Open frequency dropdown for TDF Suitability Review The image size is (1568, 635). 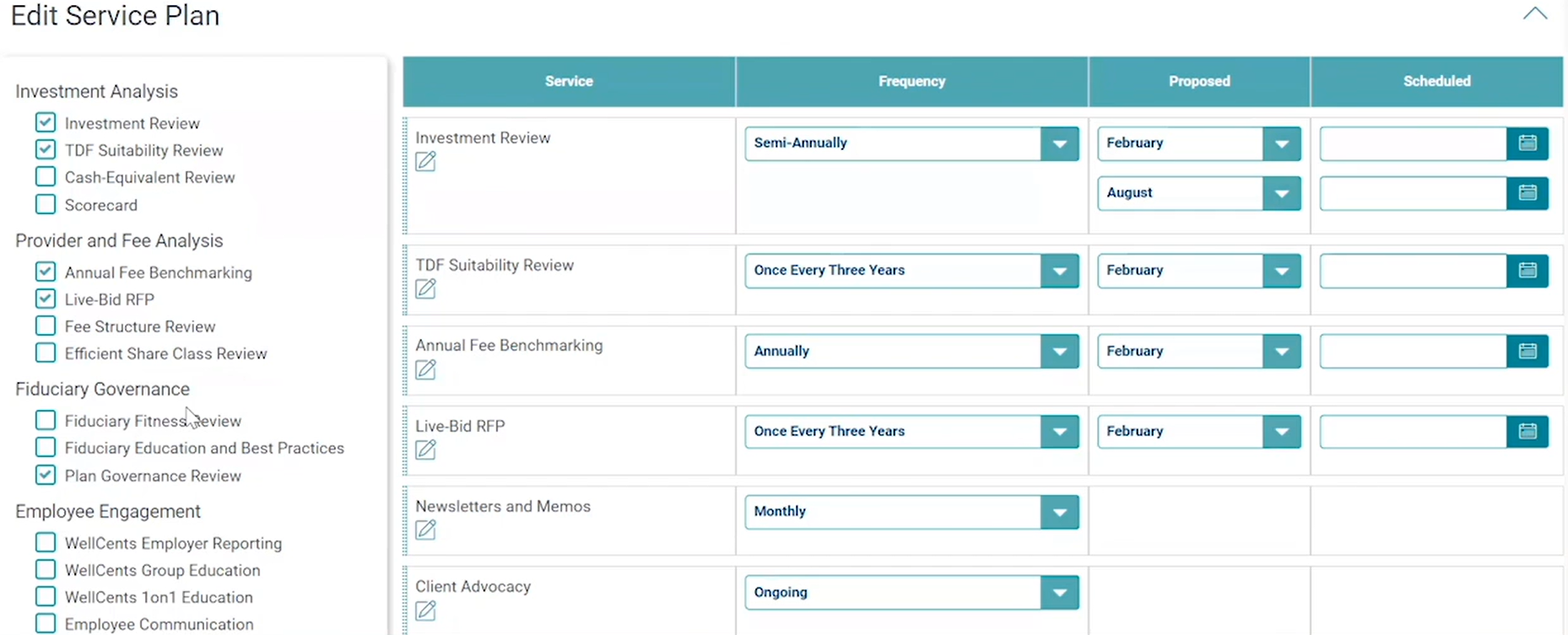coord(911,271)
